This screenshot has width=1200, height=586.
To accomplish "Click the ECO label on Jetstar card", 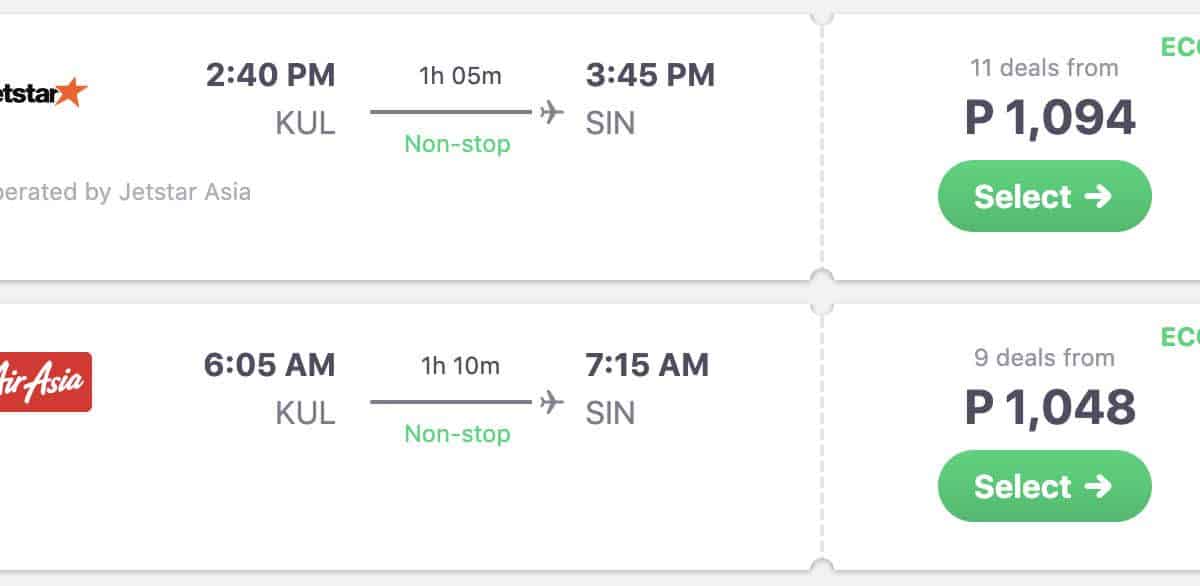I will (x=1180, y=47).
